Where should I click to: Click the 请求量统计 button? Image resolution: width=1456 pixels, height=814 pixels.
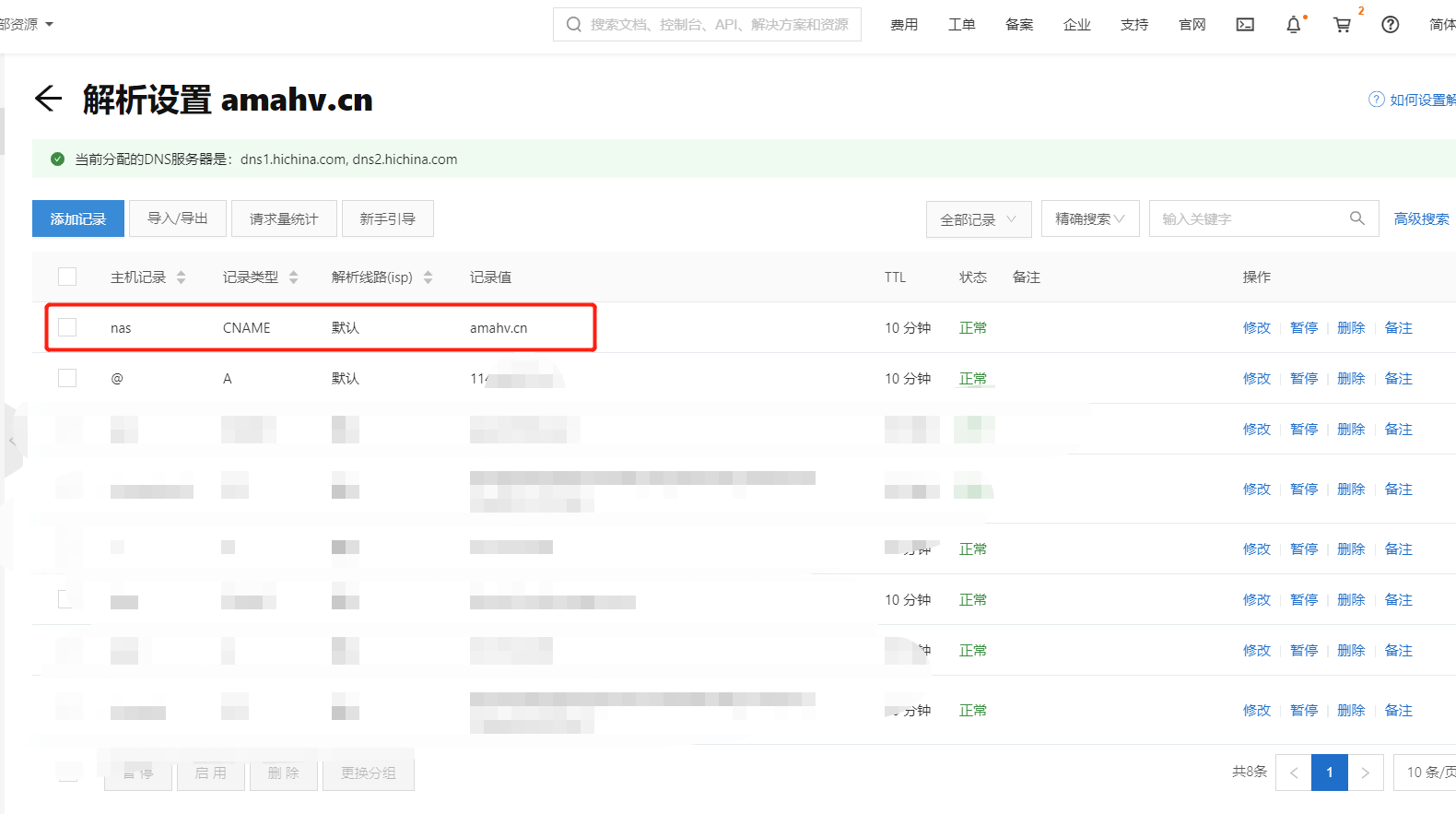click(x=284, y=218)
